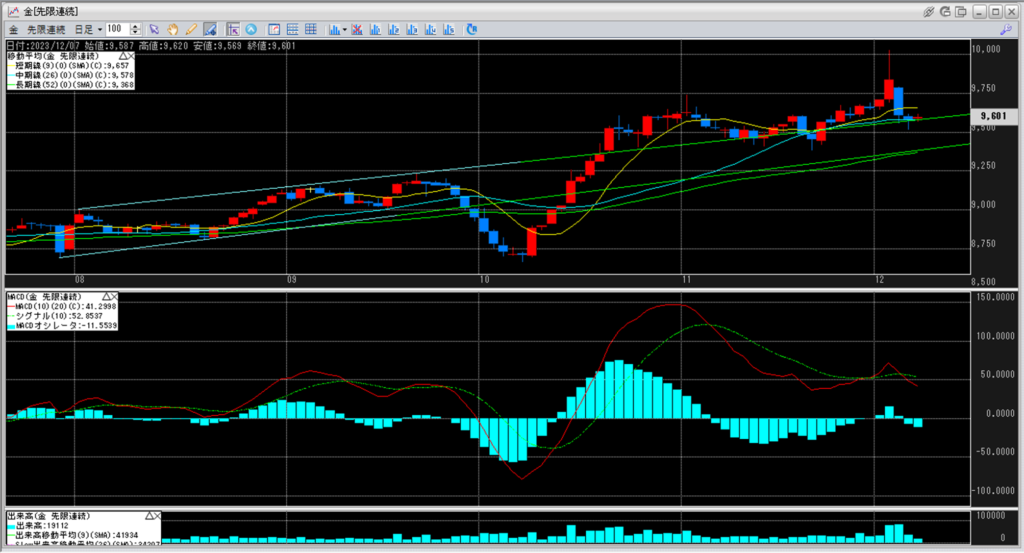This screenshot has width=1024, height=553.
Task: Close the 出来高 legend box
Action: (157, 516)
